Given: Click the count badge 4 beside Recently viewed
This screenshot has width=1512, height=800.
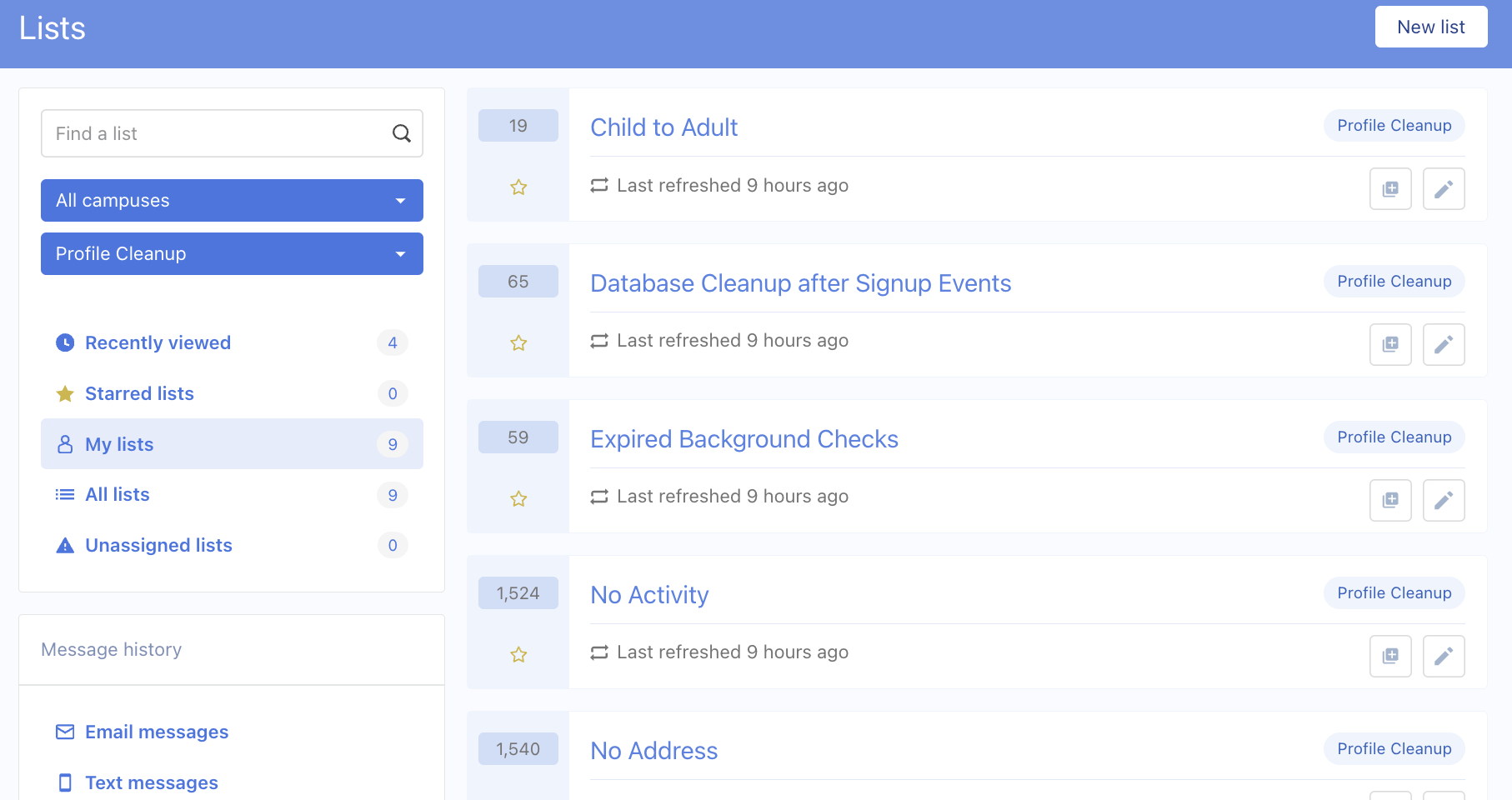Looking at the screenshot, I should pos(393,342).
